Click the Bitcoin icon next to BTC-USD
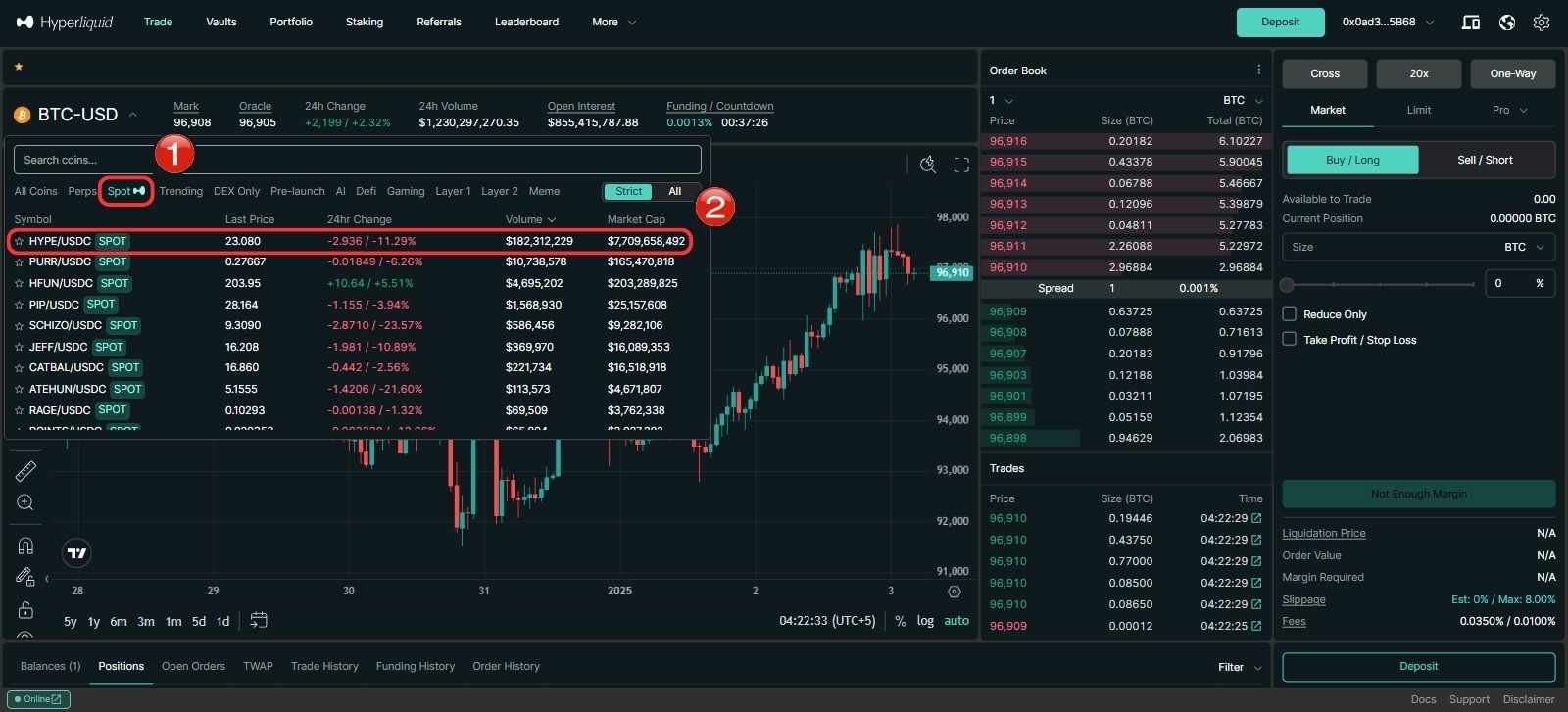Viewport: 1568px width, 712px height. (x=22, y=115)
